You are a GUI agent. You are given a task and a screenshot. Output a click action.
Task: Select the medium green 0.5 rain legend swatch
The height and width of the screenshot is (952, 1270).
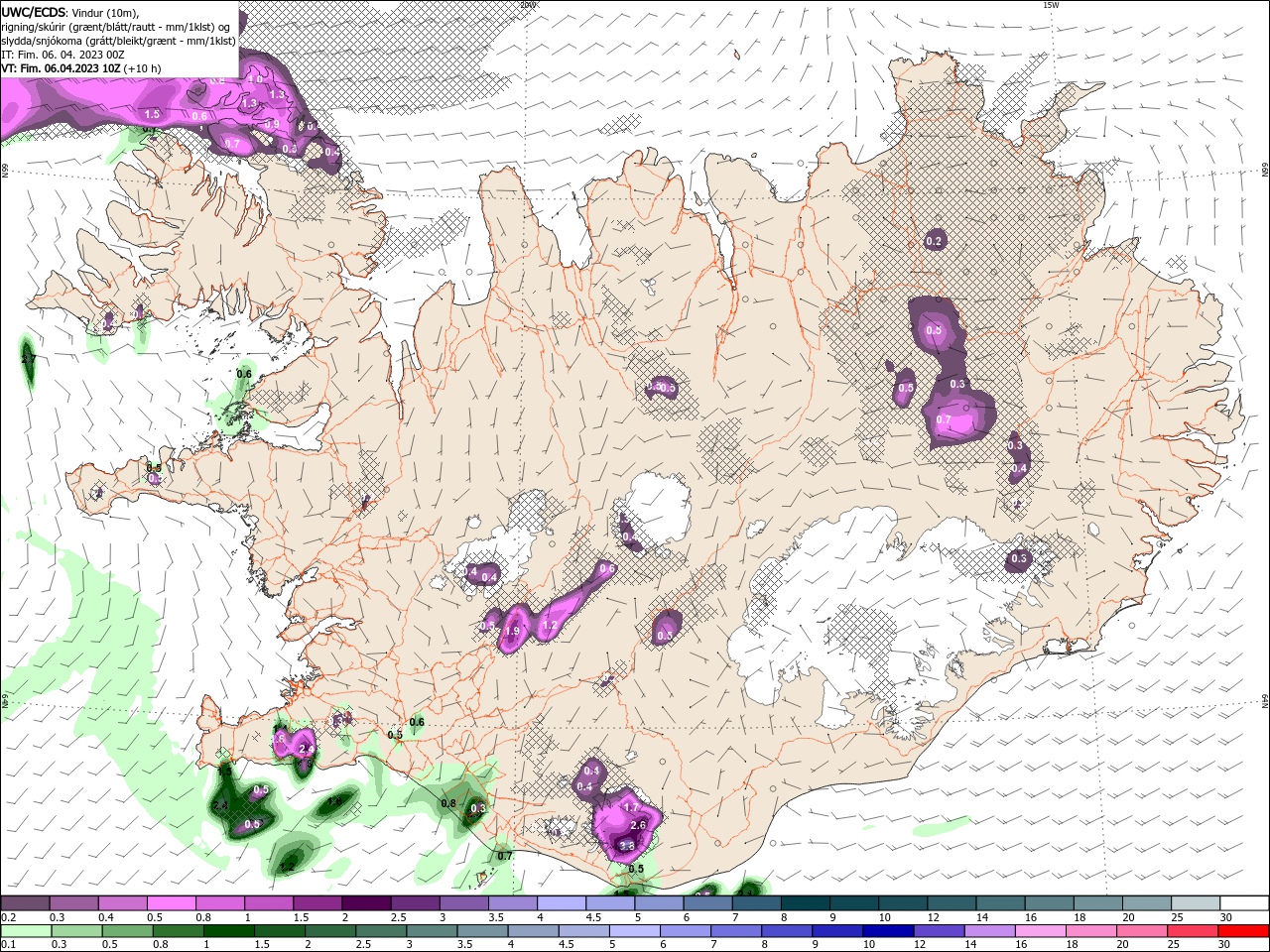126,931
